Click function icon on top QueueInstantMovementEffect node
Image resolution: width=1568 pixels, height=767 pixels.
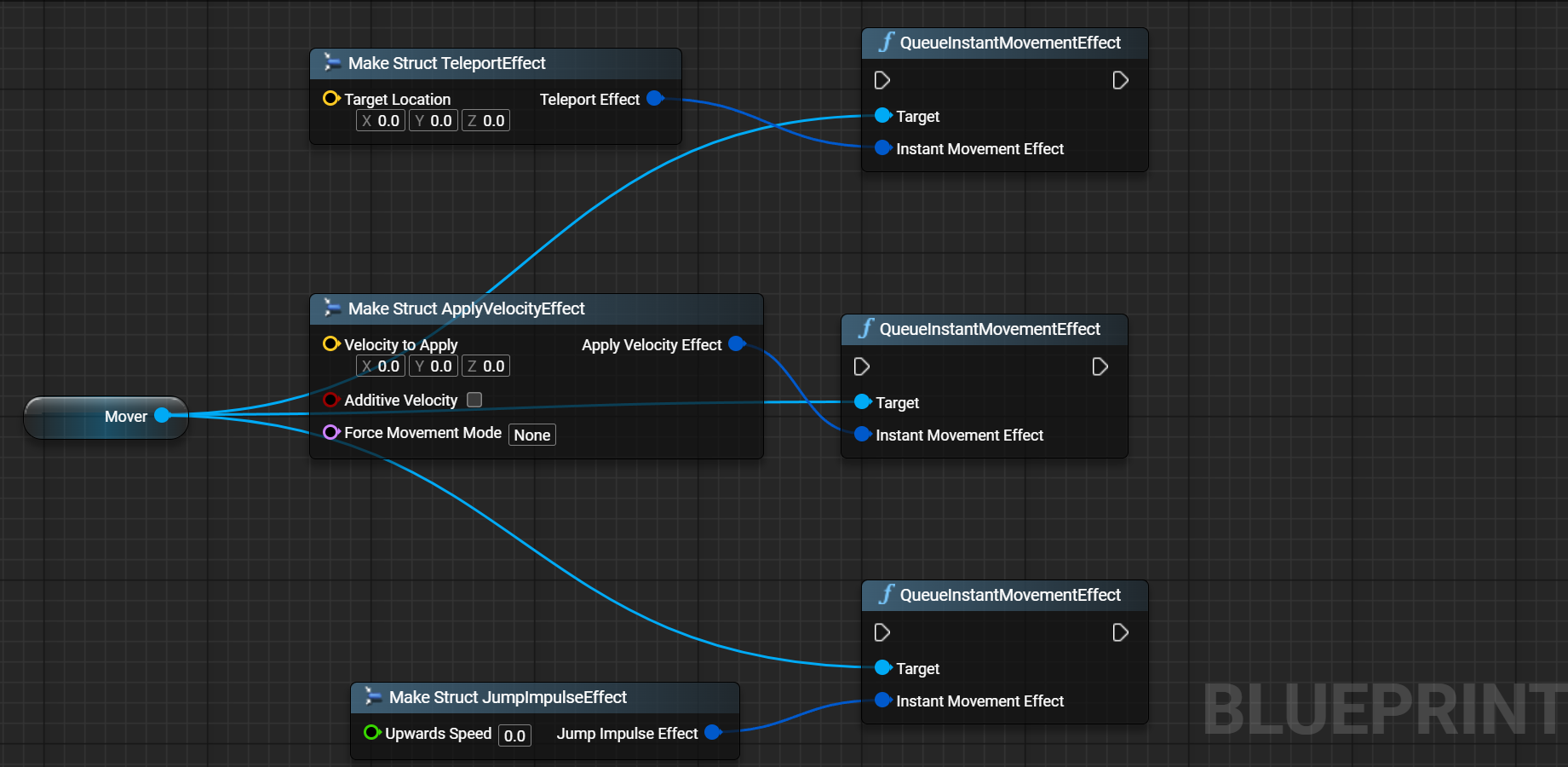(x=887, y=42)
